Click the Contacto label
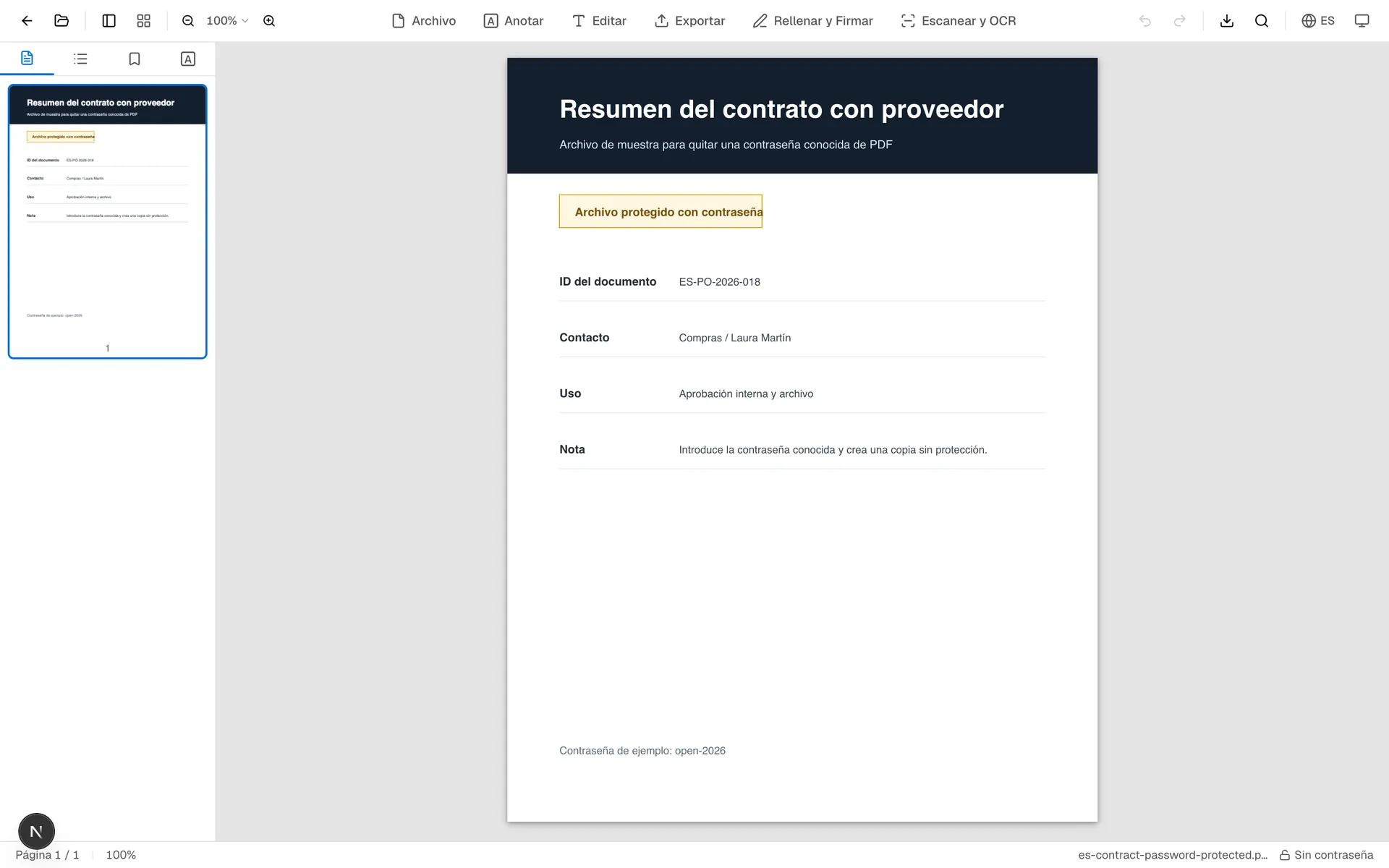 [584, 338]
